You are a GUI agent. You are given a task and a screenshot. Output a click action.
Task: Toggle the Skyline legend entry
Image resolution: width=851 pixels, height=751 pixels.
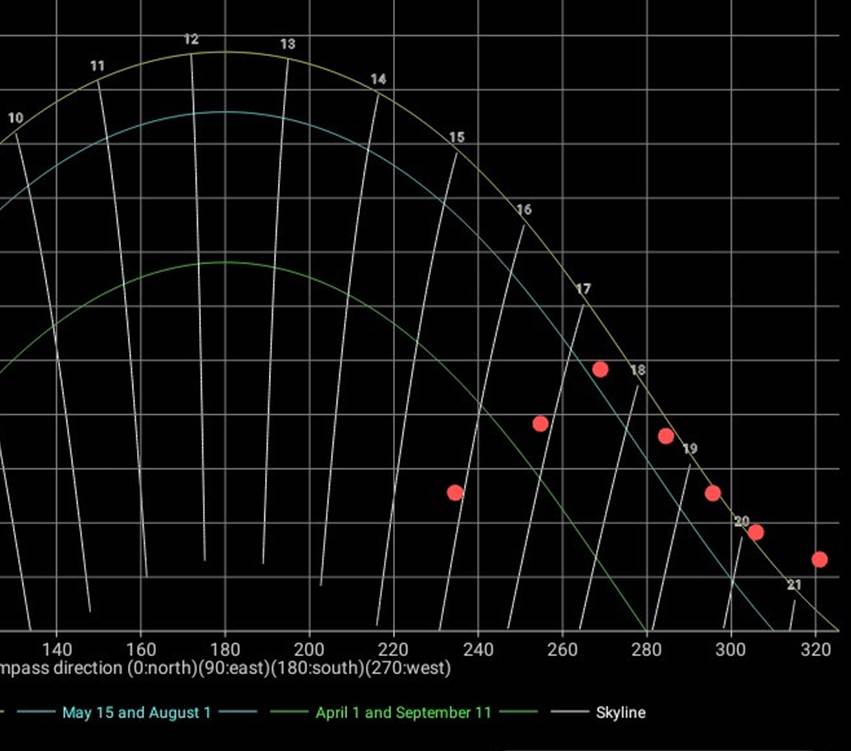pos(620,713)
